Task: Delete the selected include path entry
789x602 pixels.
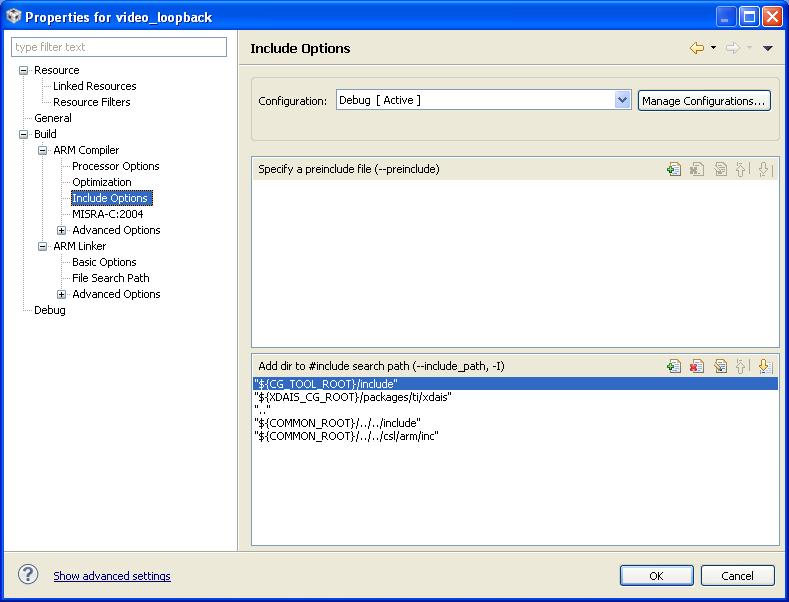Action: pyautogui.click(x=697, y=367)
